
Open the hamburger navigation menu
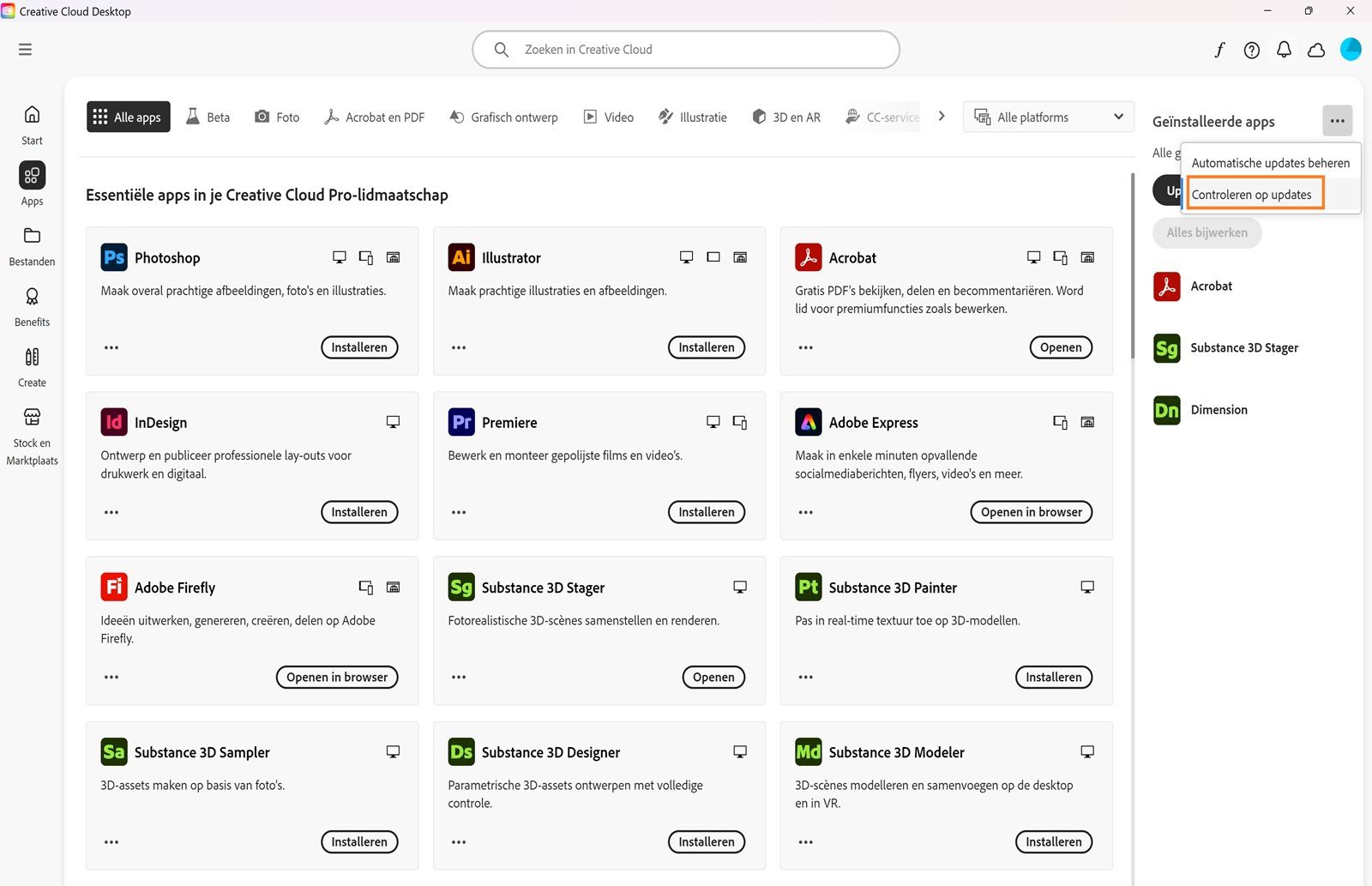pos(25,49)
